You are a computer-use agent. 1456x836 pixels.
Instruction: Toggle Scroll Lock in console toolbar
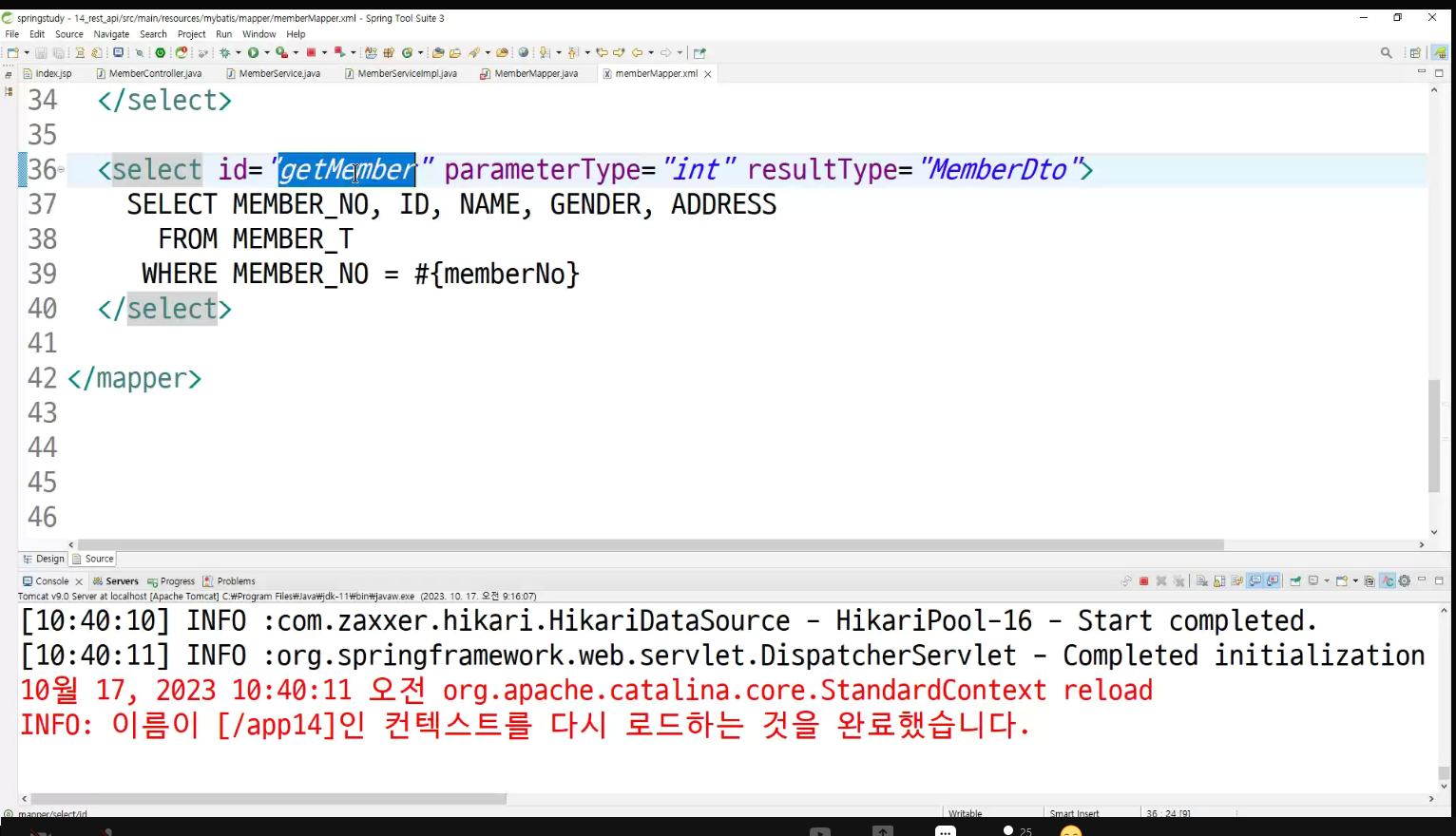tap(1219, 581)
